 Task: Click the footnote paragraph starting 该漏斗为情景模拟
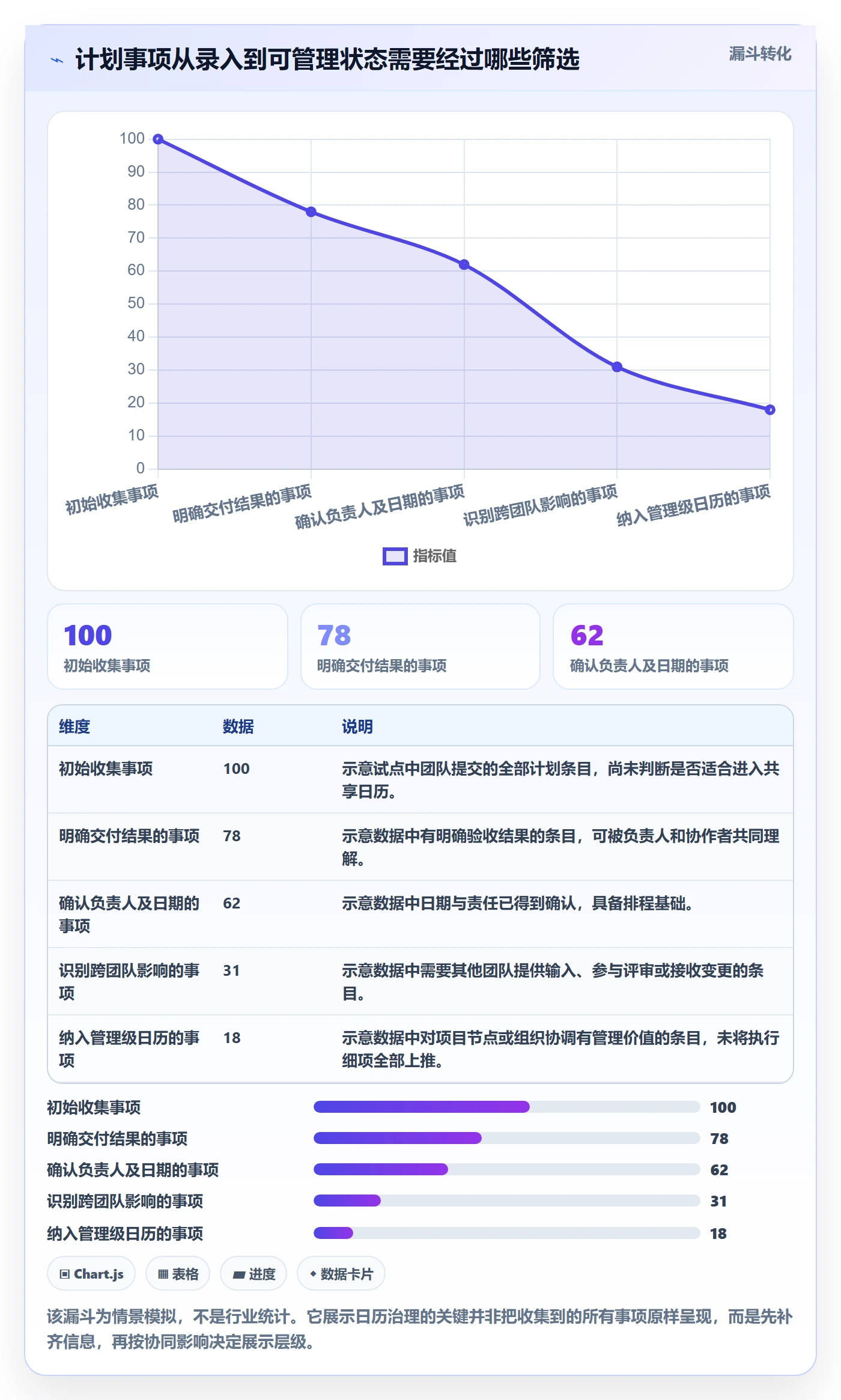pos(420,1328)
